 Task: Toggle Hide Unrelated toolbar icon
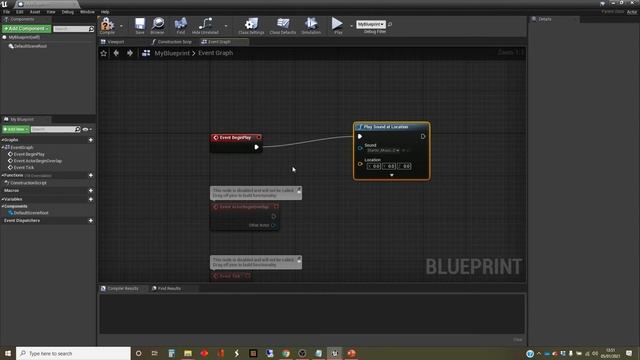click(205, 26)
